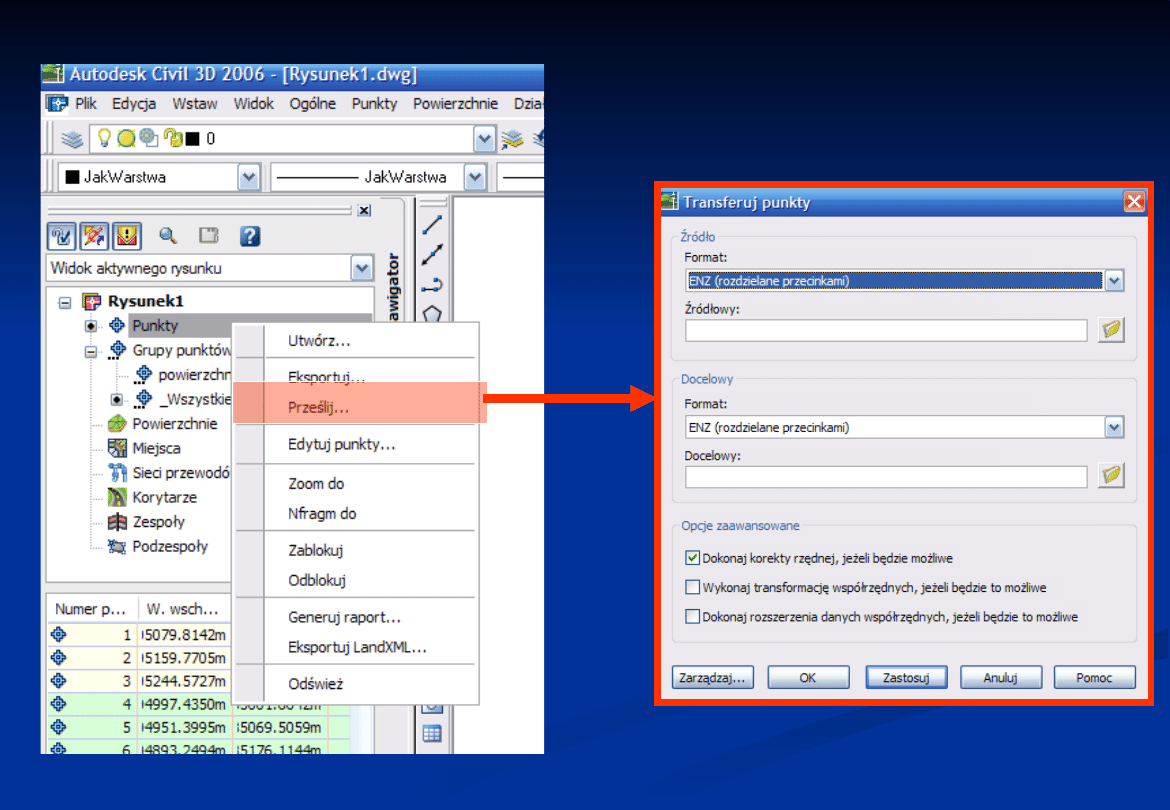The width and height of the screenshot is (1170, 810).
Task: Click the Toolspace warning icon
Action: click(x=127, y=236)
